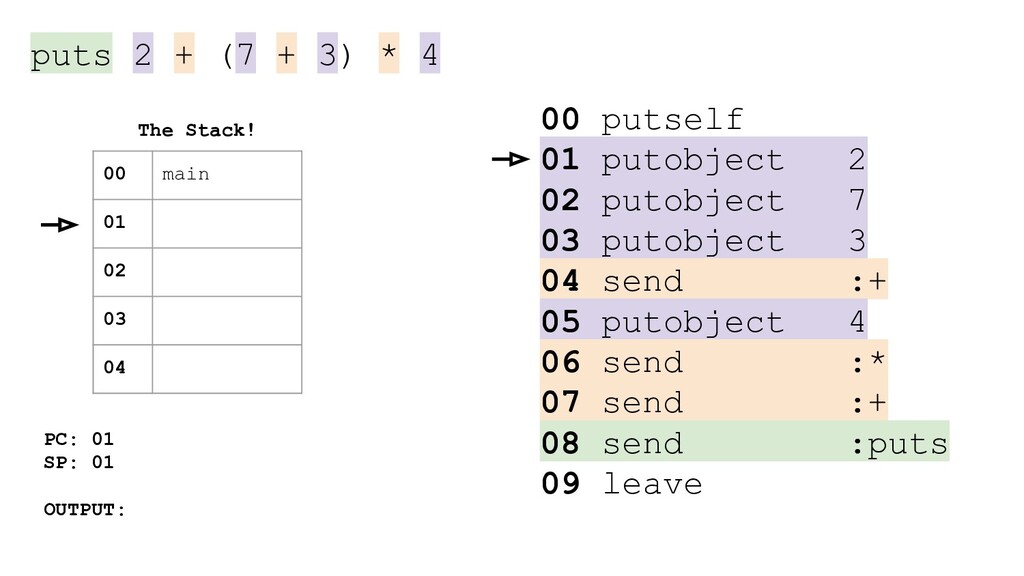Click the stack pointer arrow beside row 01

tap(59, 225)
